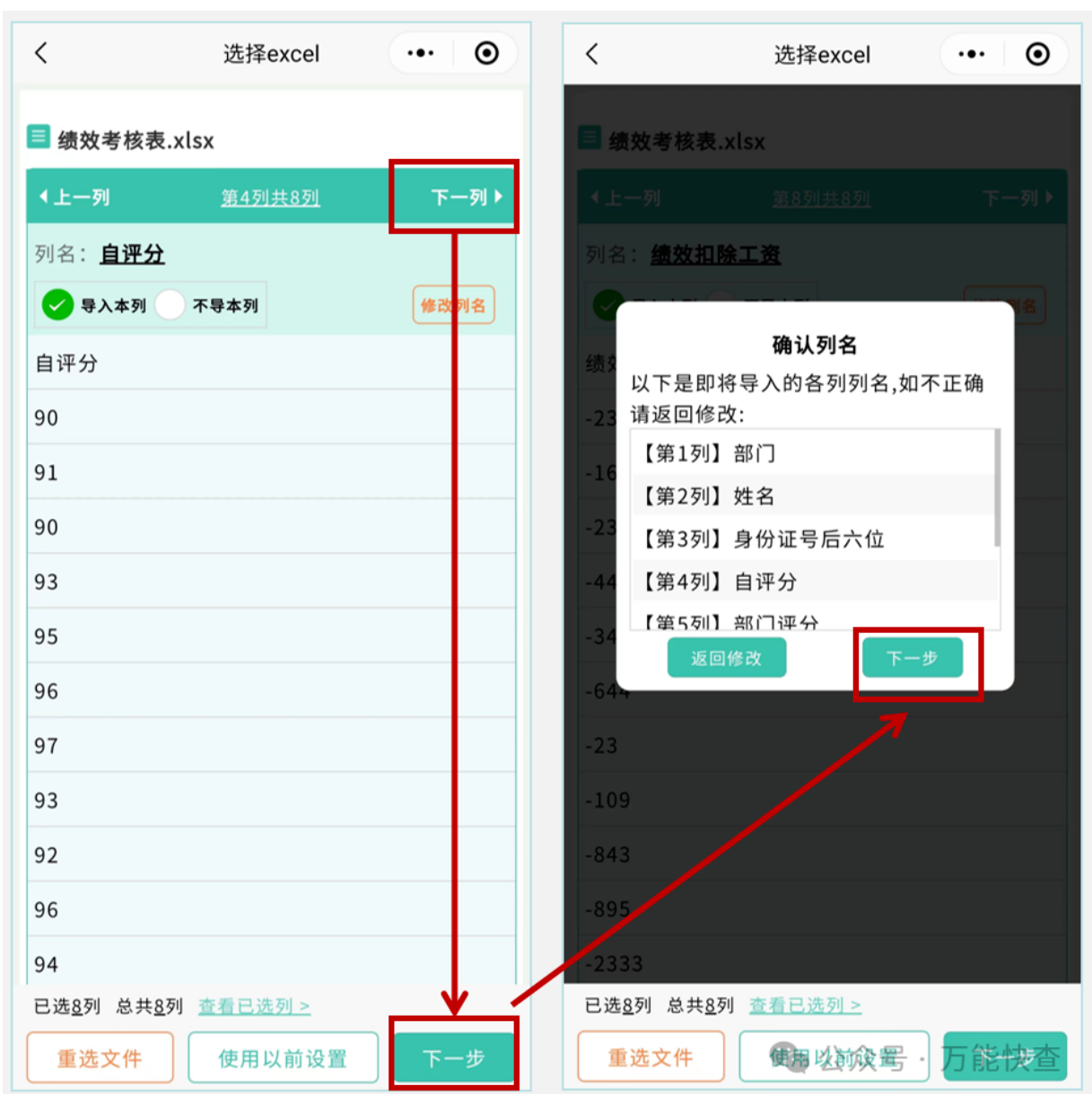The image size is (1092, 1094).
Task: Select the 不导本列 radio option
Action: (x=208, y=305)
